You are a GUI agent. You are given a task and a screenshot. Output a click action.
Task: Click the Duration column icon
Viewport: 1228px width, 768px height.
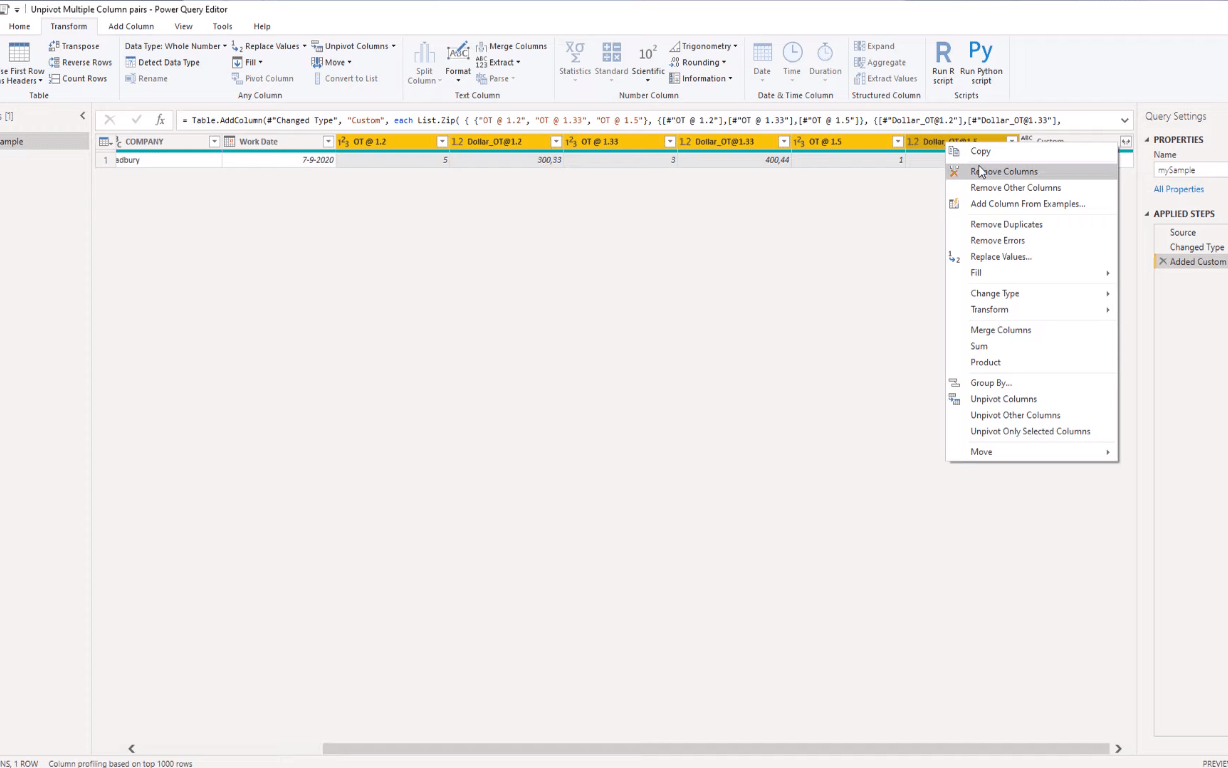(825, 52)
